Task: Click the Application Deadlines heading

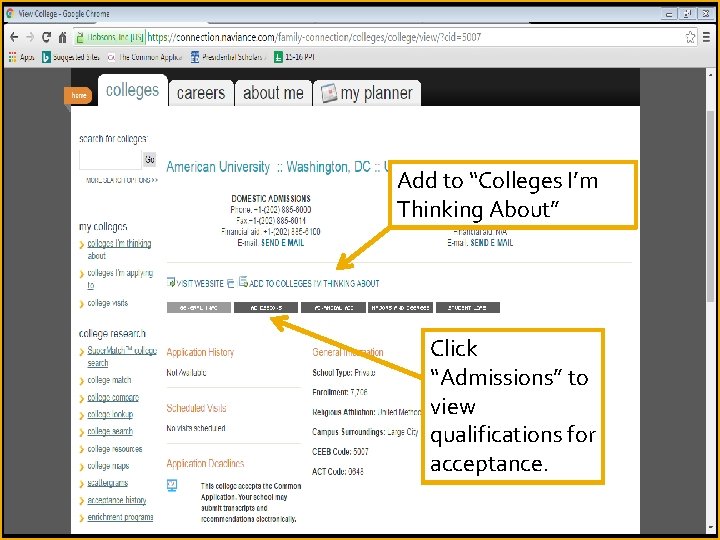Action: [205, 463]
